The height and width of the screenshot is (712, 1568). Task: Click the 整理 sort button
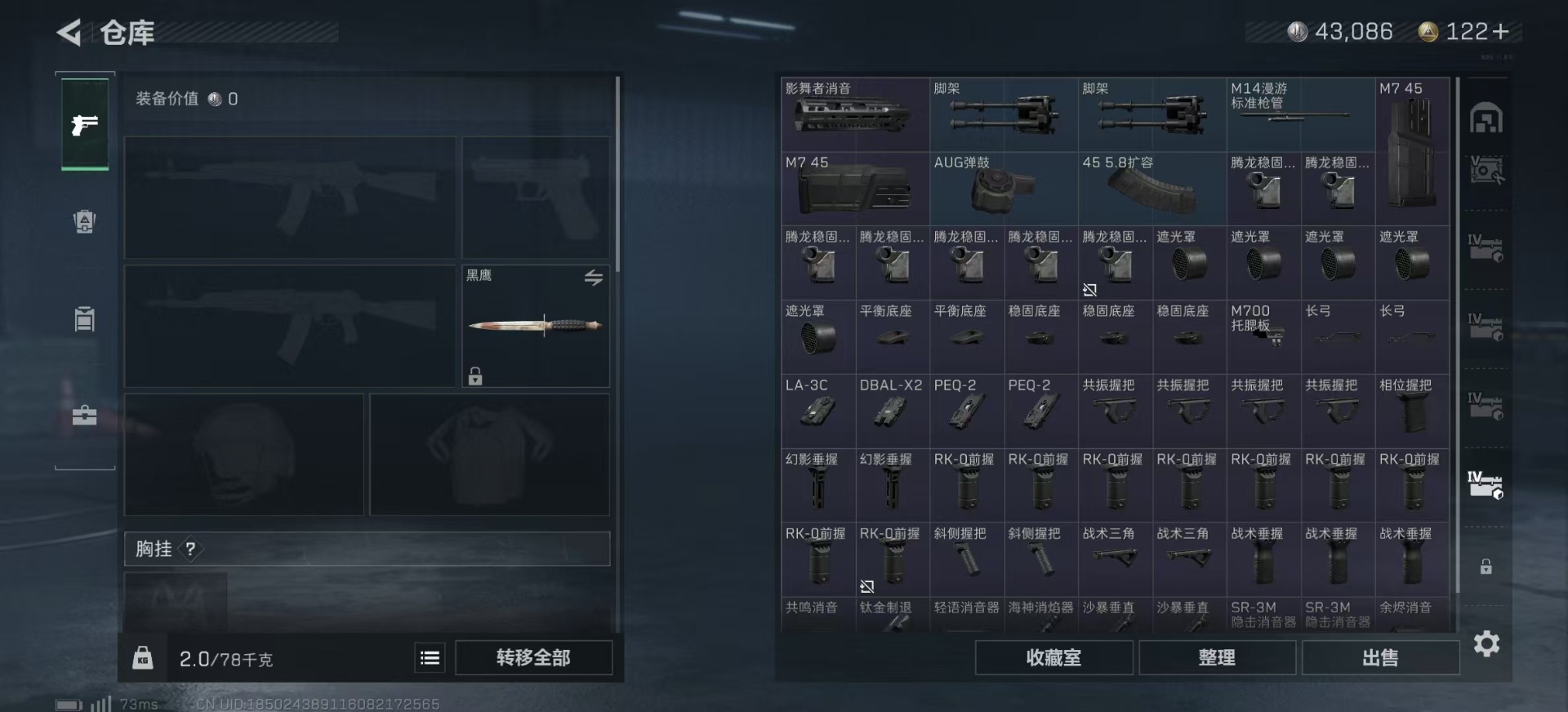pyautogui.click(x=1217, y=657)
